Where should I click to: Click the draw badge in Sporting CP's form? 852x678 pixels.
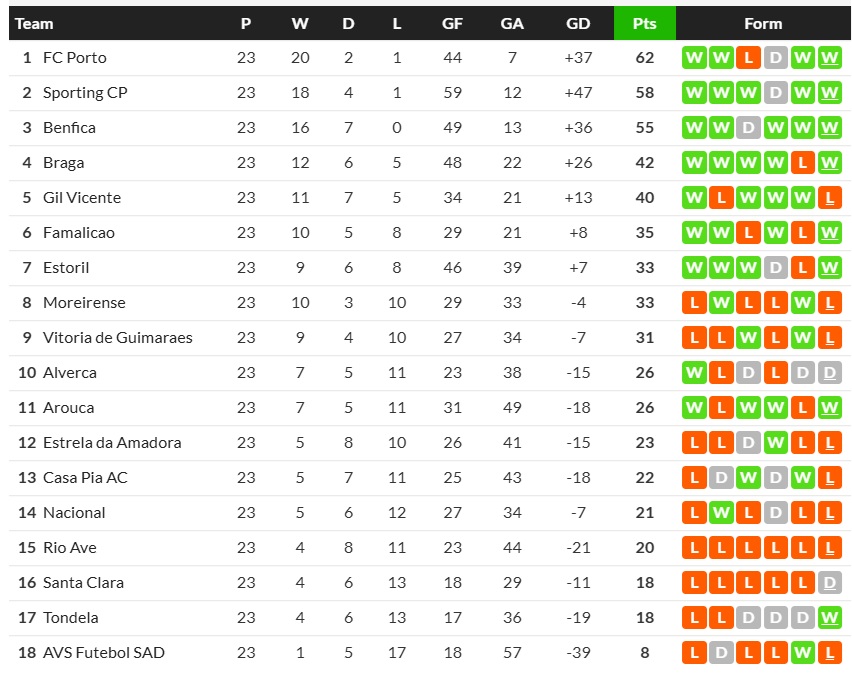pyautogui.click(x=775, y=93)
